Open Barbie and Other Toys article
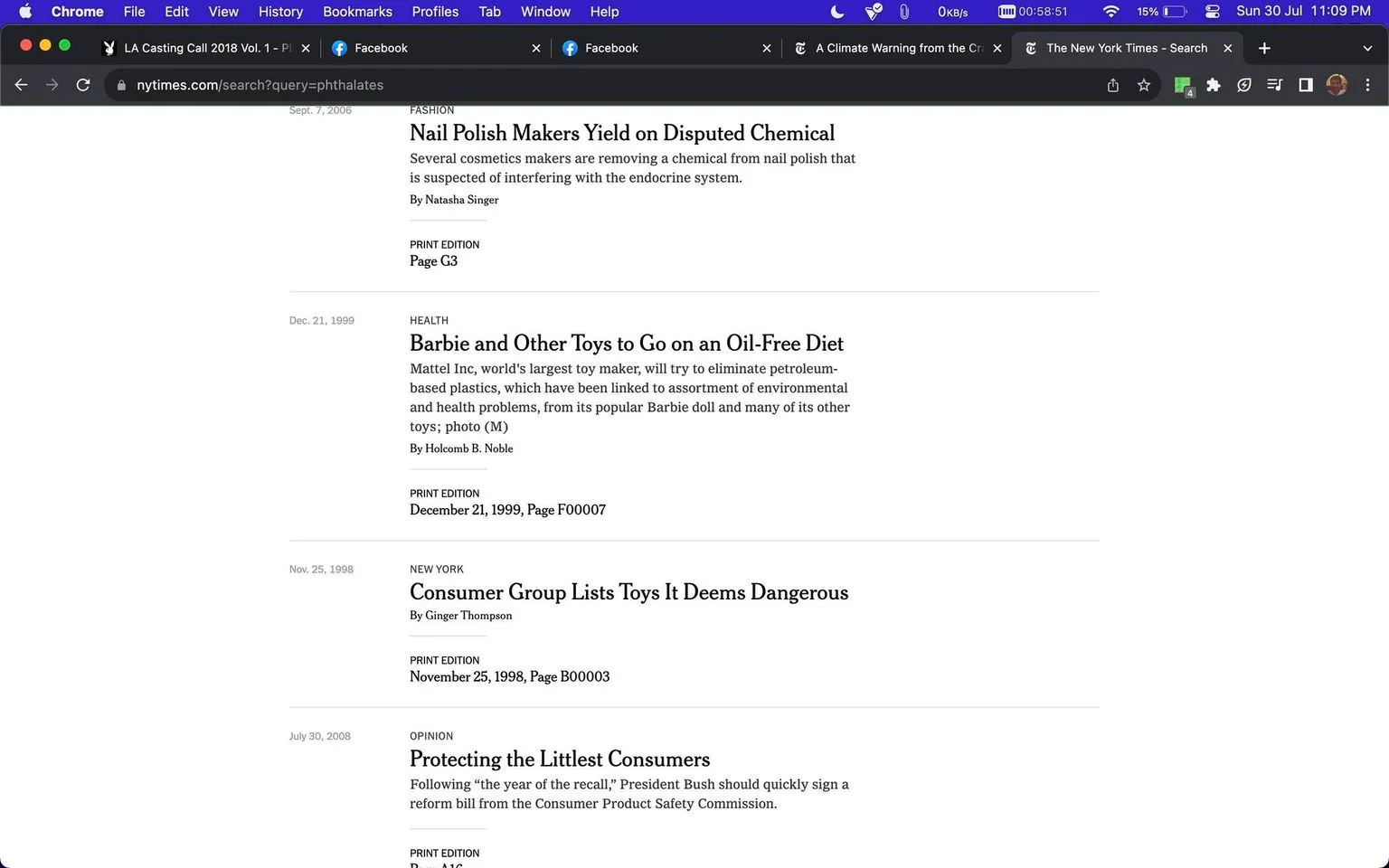The height and width of the screenshot is (868, 1389). (627, 344)
